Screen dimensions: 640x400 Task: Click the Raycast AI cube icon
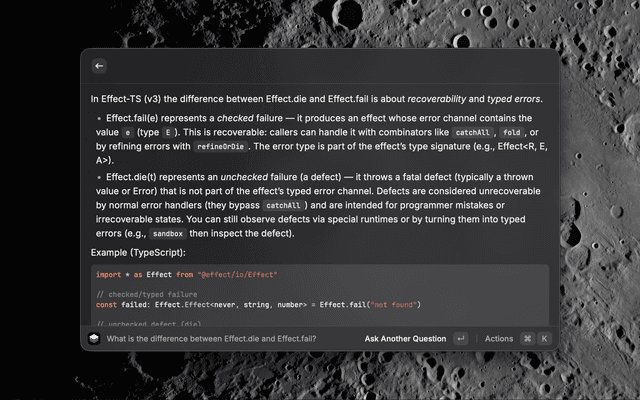coord(94,338)
